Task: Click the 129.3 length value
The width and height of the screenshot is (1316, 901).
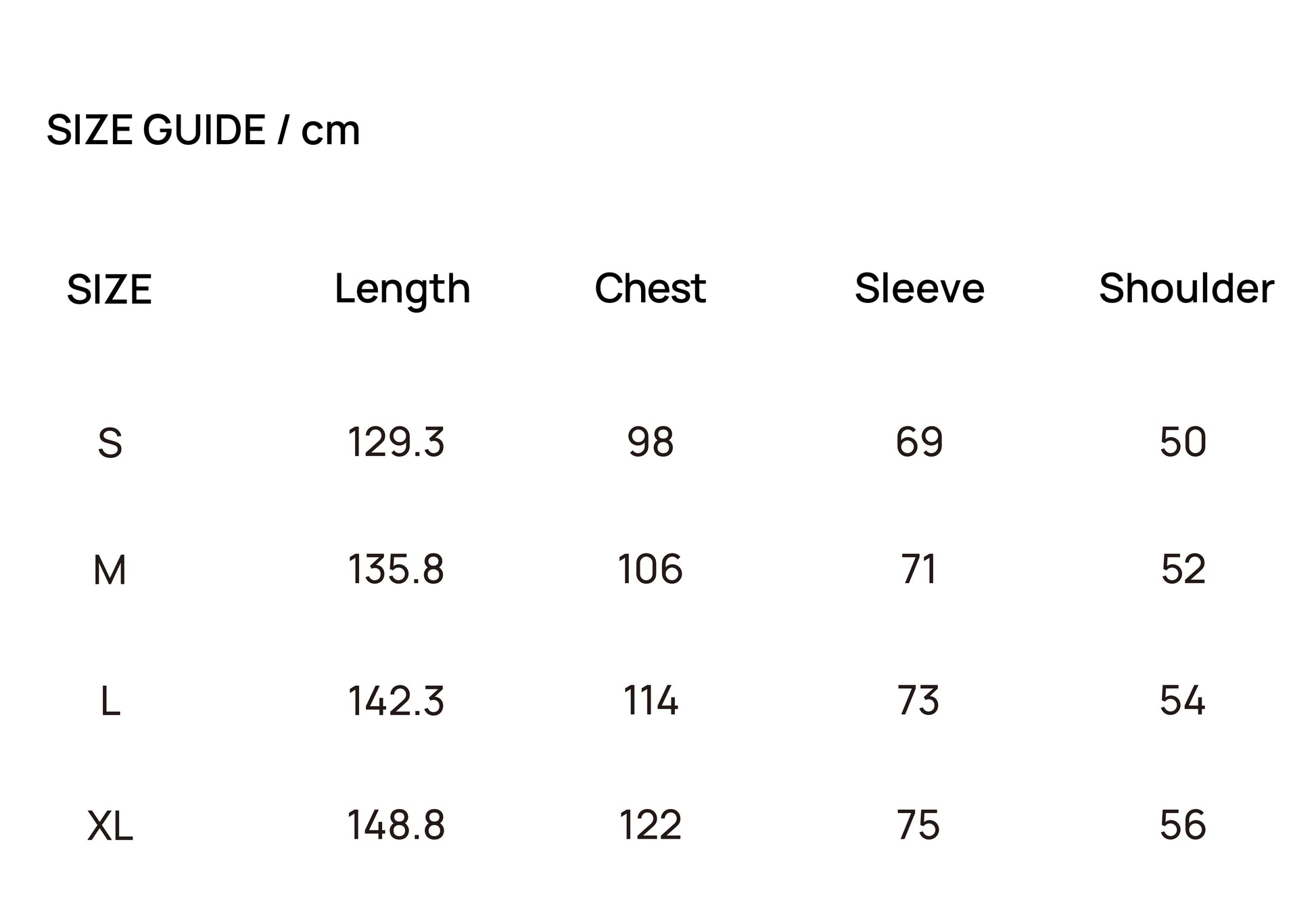Action: click(396, 442)
